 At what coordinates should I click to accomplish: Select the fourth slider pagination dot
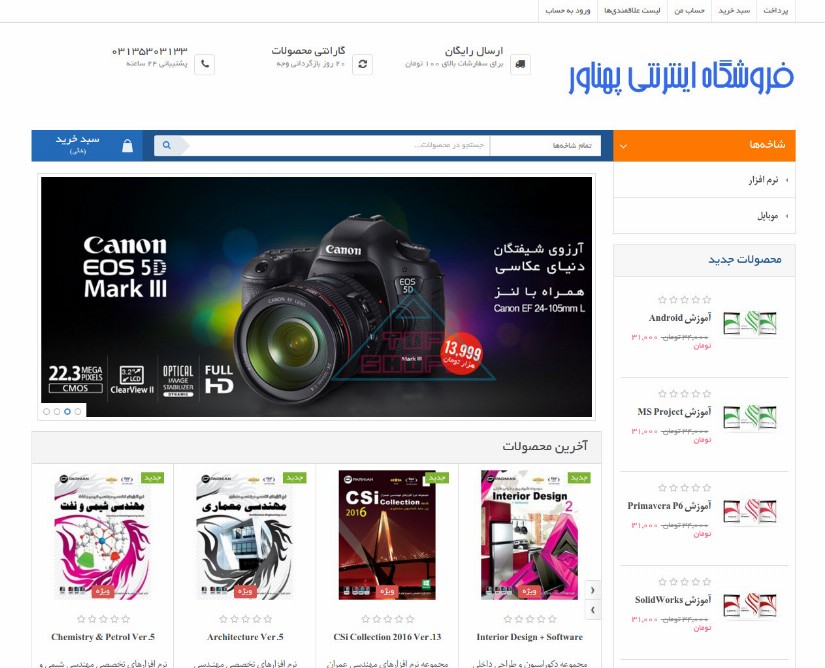click(78, 411)
